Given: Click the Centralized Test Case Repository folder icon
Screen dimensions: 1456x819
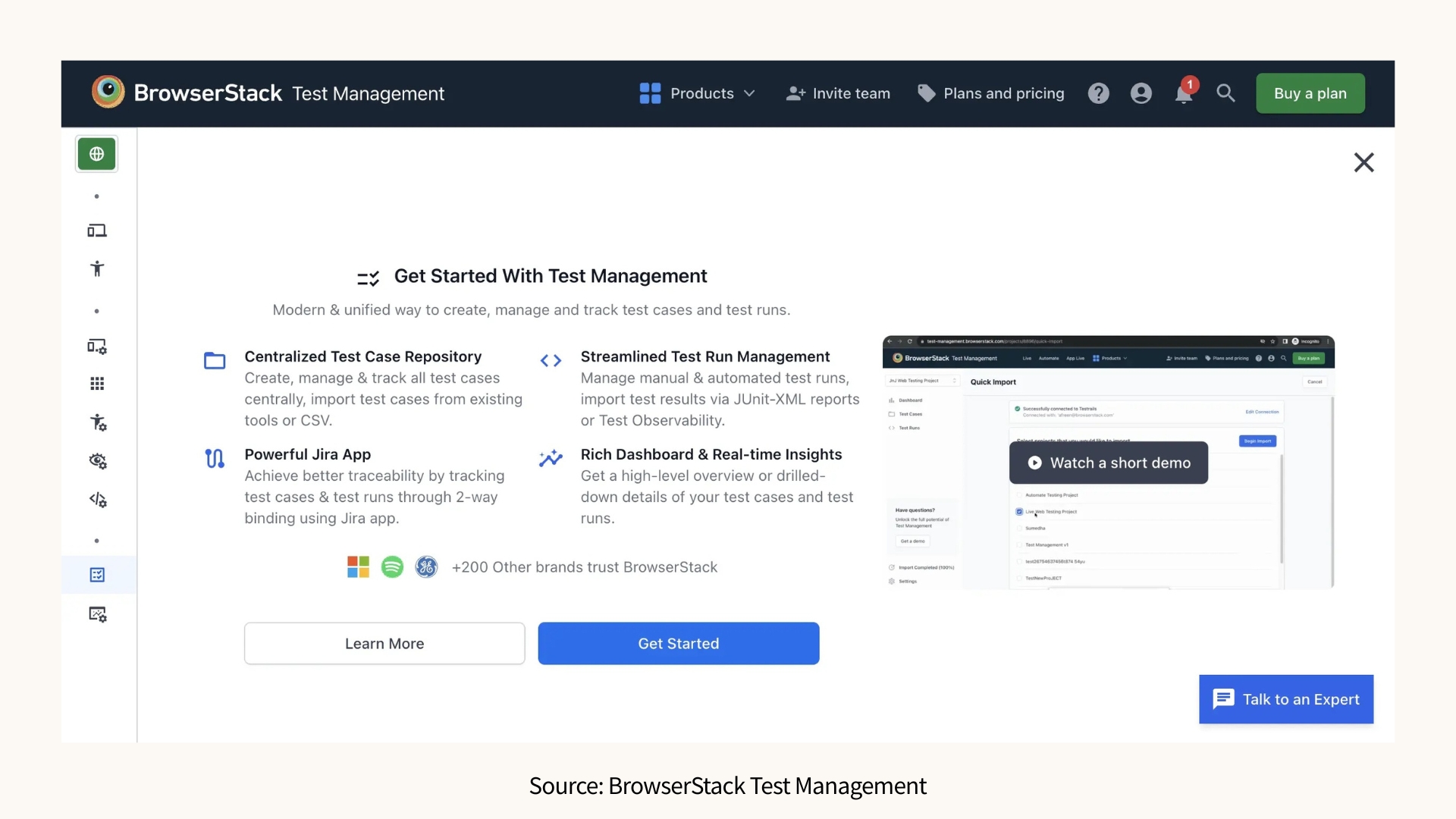Looking at the screenshot, I should [215, 360].
